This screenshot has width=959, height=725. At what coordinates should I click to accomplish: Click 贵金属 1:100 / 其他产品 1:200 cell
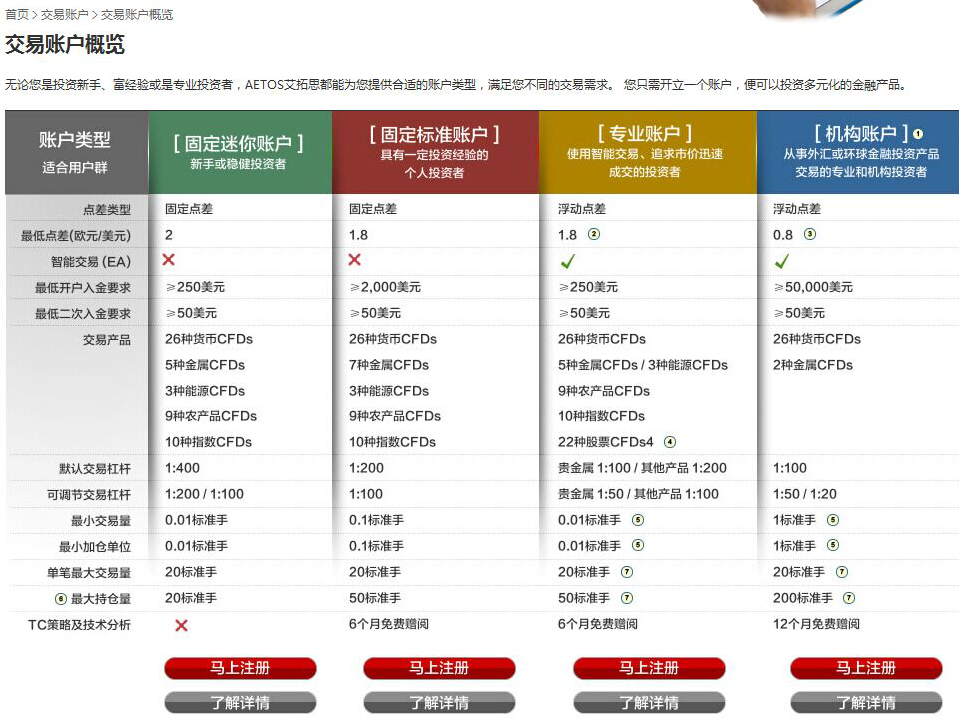[x=642, y=468]
